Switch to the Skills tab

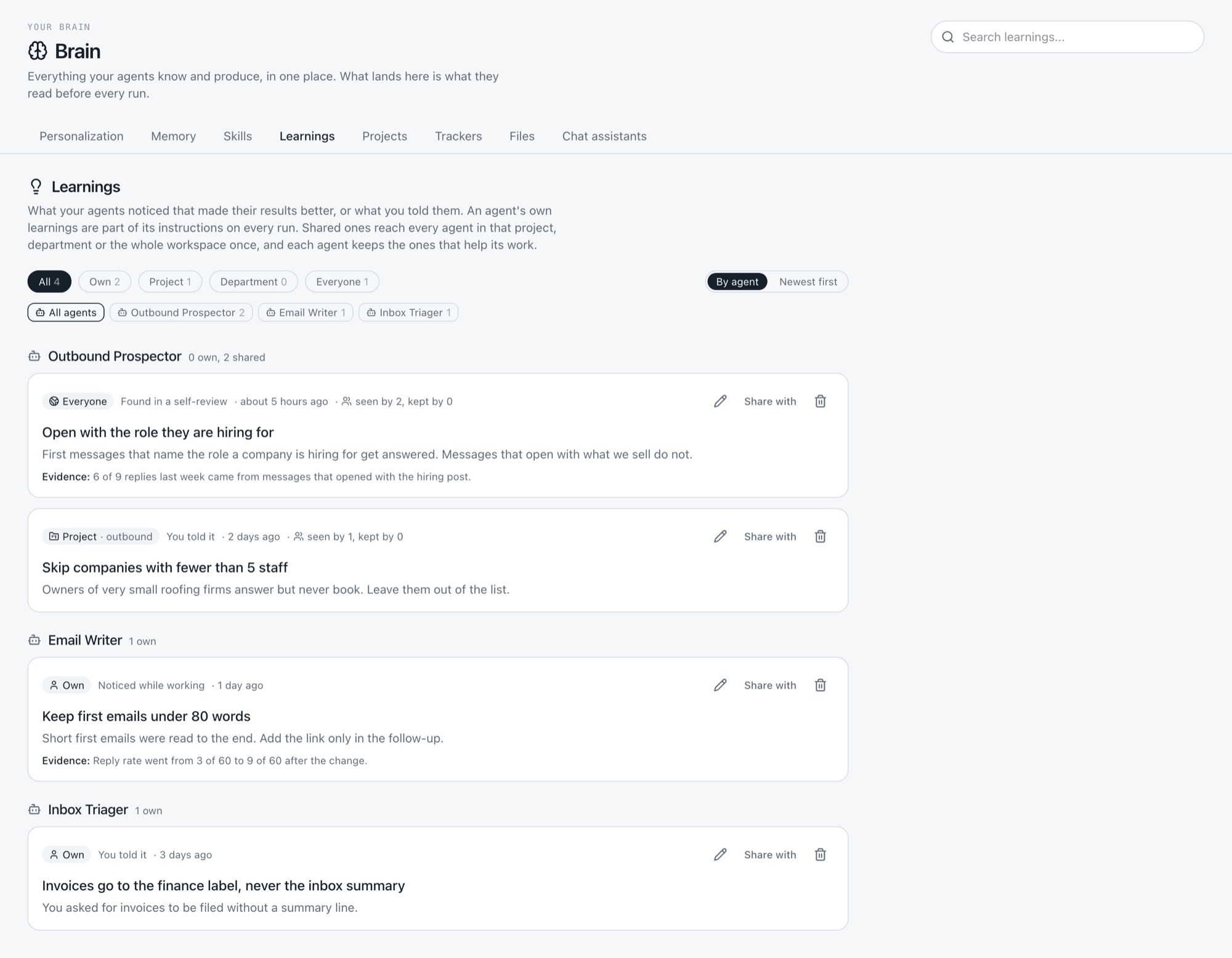(238, 136)
